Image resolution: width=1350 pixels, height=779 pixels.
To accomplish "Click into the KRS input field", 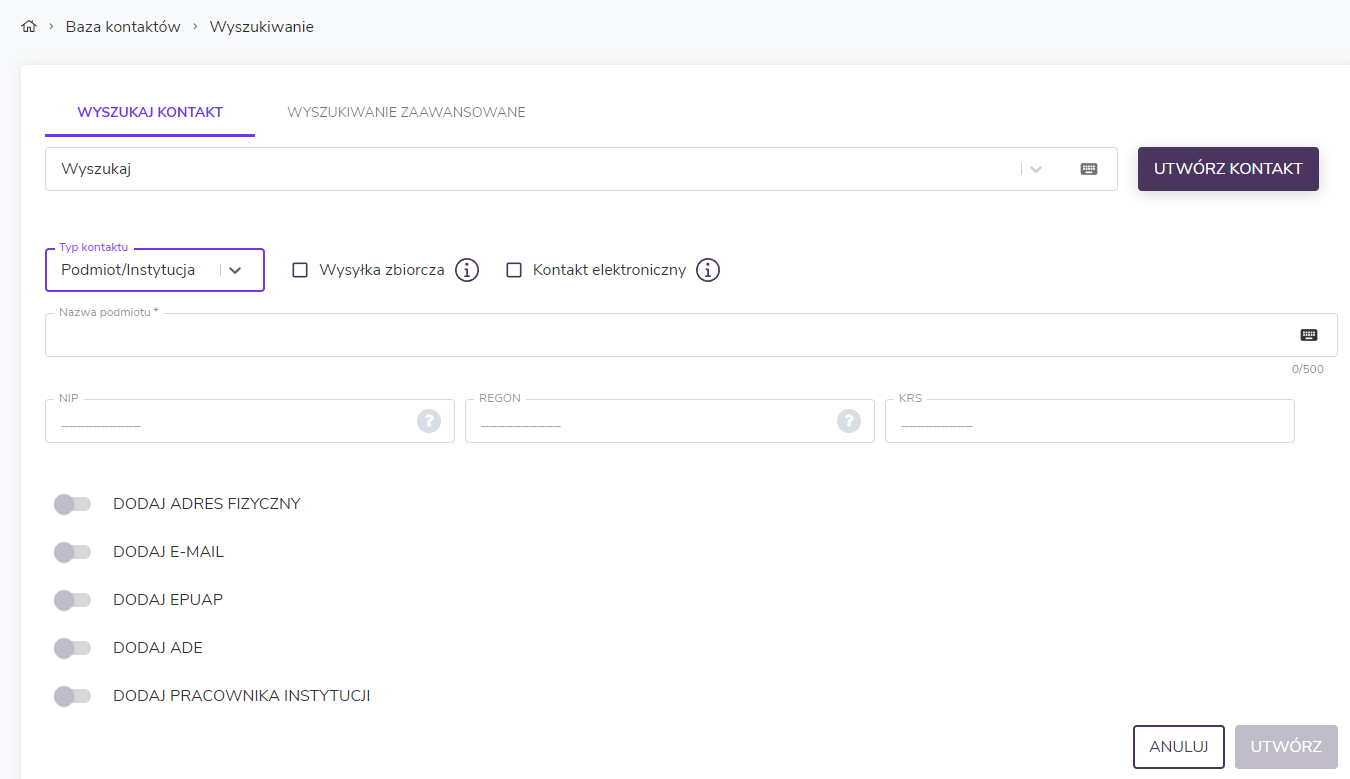I will [1088, 422].
